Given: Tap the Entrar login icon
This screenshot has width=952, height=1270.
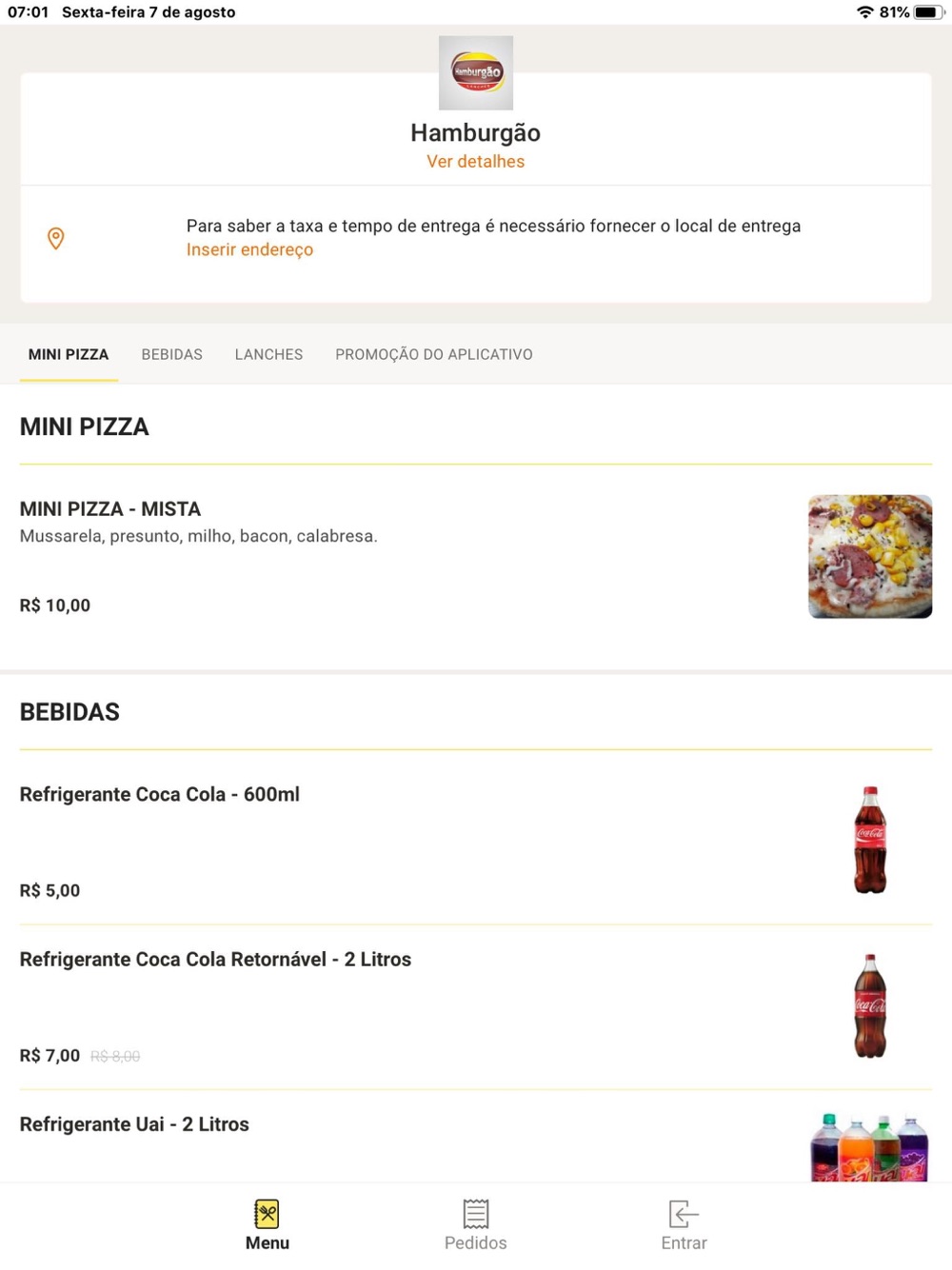Looking at the screenshot, I should pyautogui.click(x=684, y=1214).
